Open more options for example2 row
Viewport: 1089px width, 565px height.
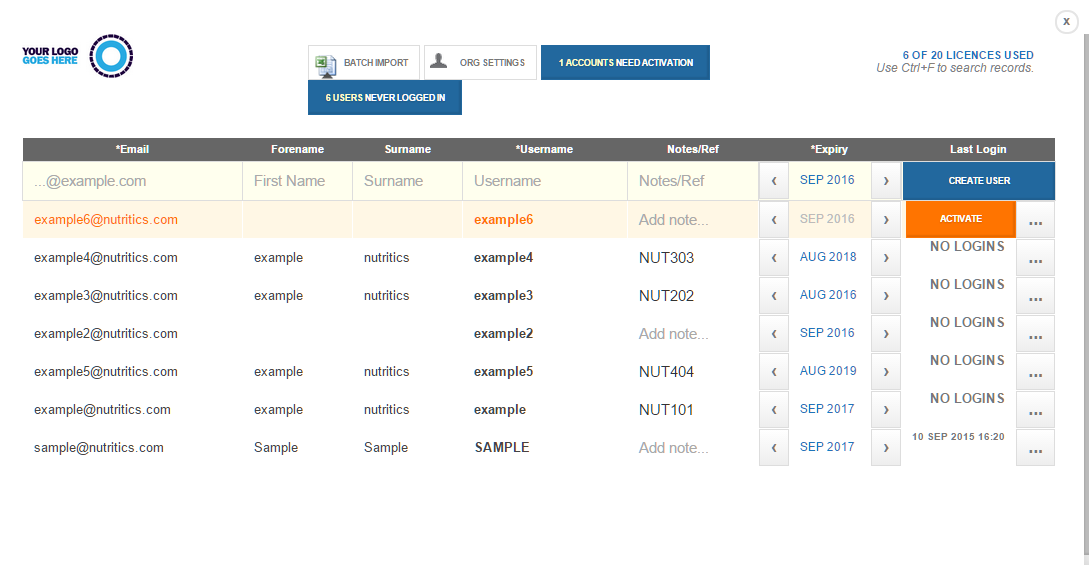[x=1035, y=334]
